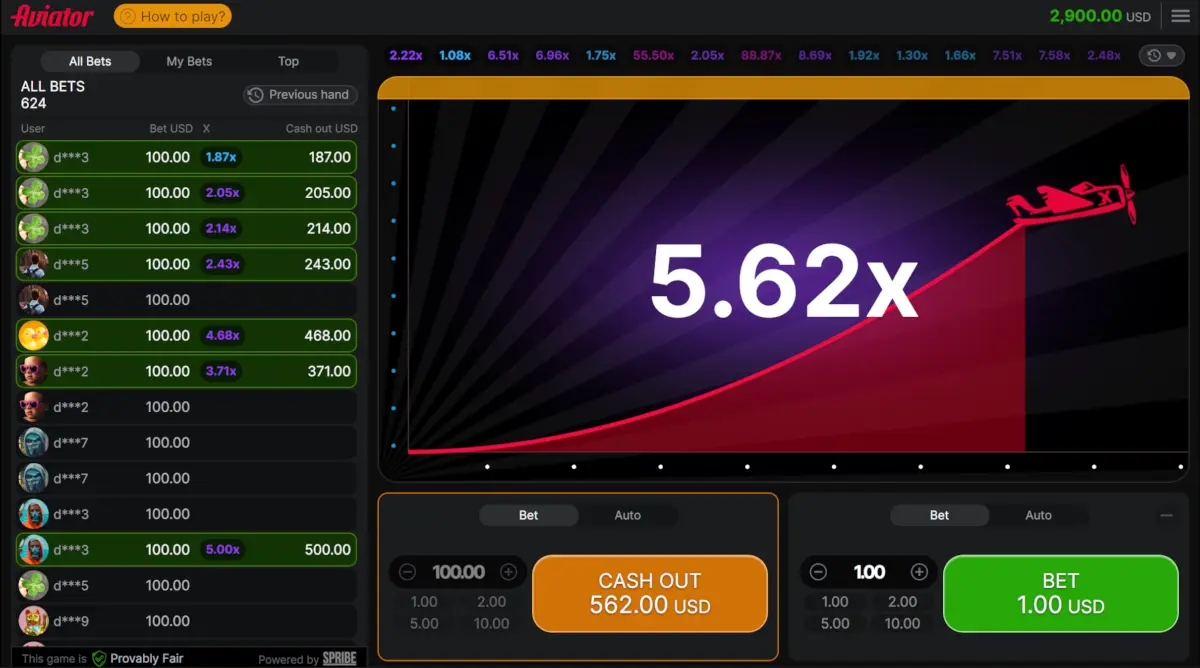Cash out 562.00 USD
Viewport: 1200px width, 668px height.
[x=650, y=593]
